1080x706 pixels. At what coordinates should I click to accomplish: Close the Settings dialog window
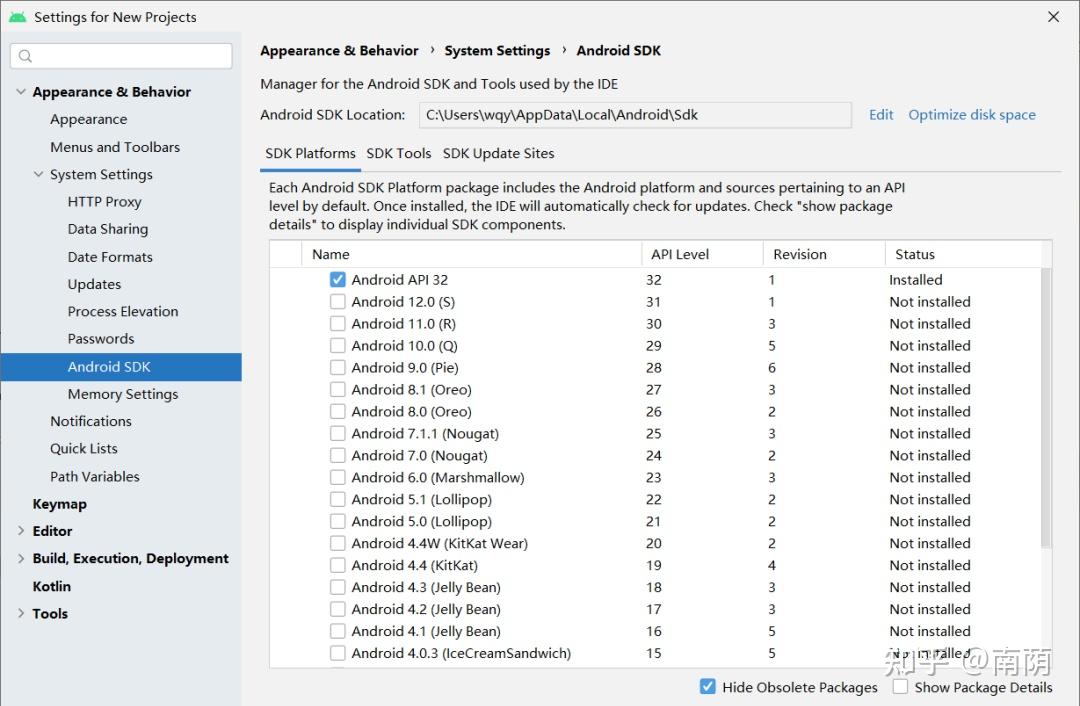coord(1053,17)
